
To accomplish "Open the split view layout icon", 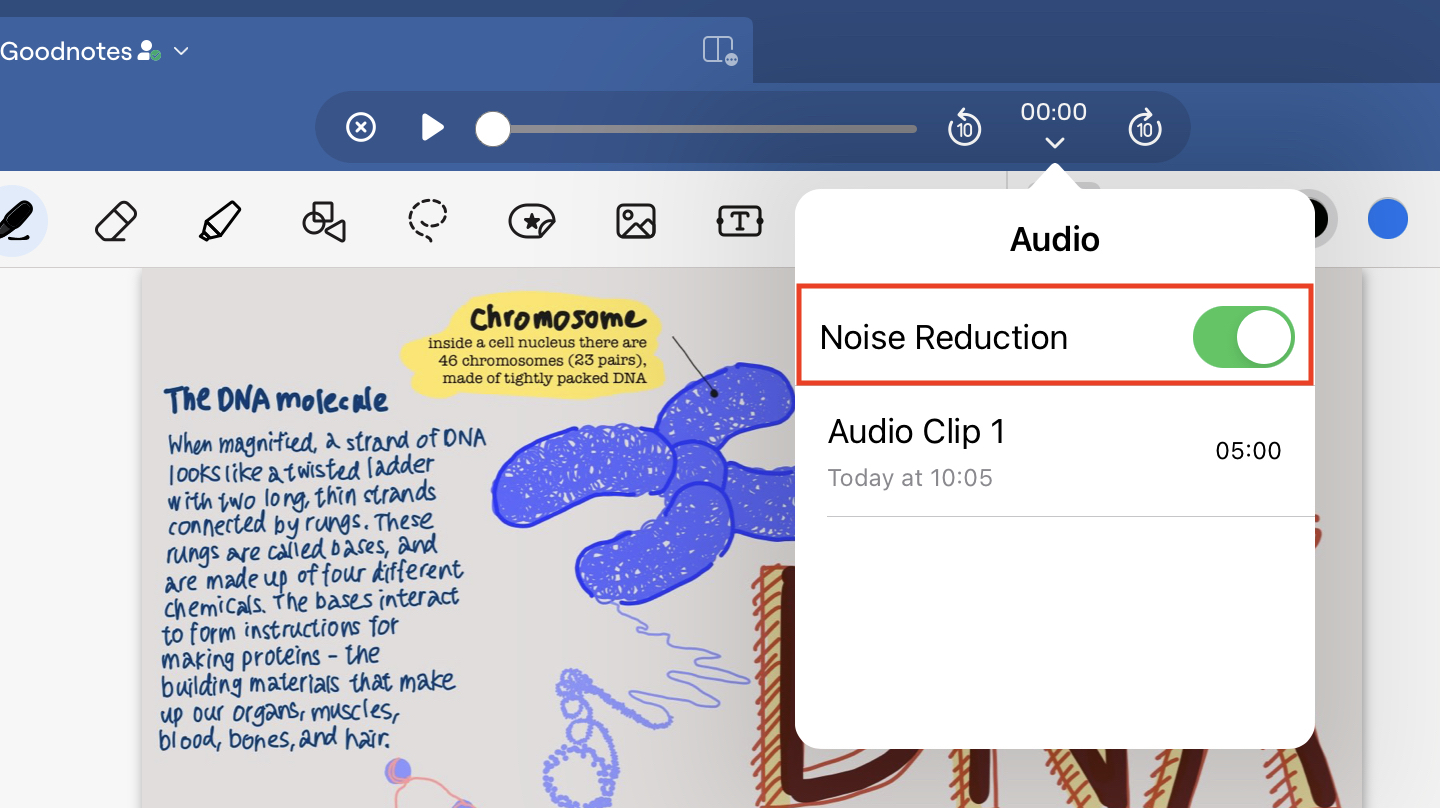I will point(719,51).
